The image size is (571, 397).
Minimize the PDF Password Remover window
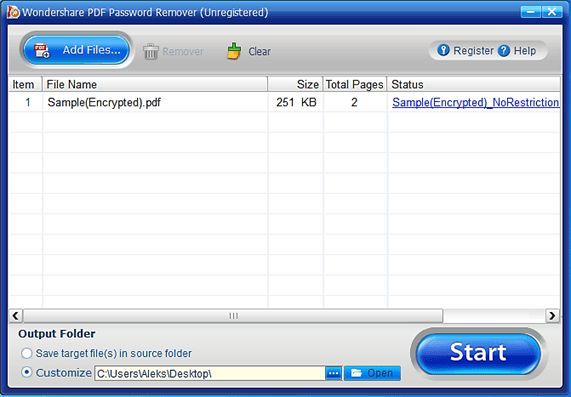(530, 12)
